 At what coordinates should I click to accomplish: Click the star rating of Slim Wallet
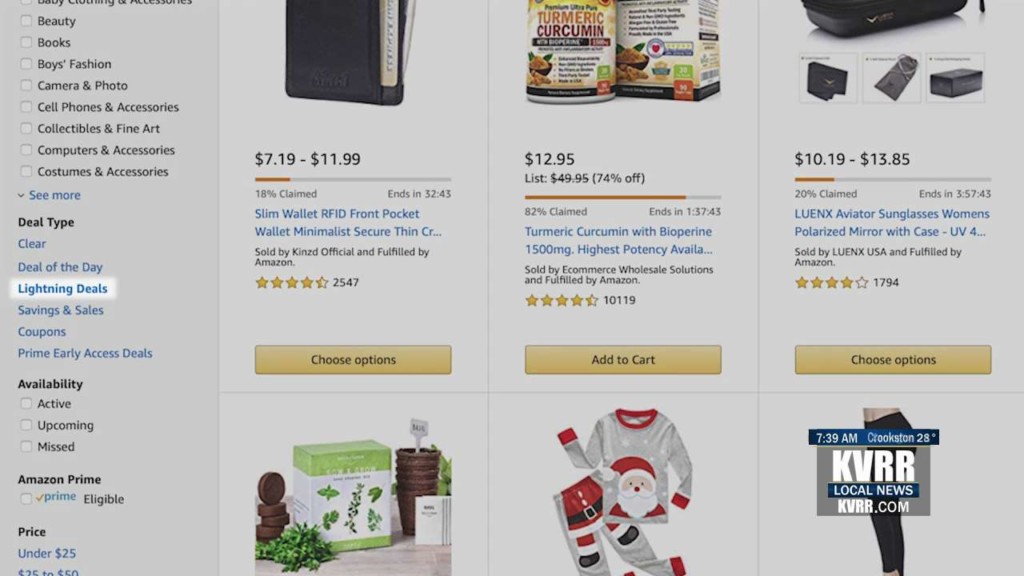click(x=291, y=283)
